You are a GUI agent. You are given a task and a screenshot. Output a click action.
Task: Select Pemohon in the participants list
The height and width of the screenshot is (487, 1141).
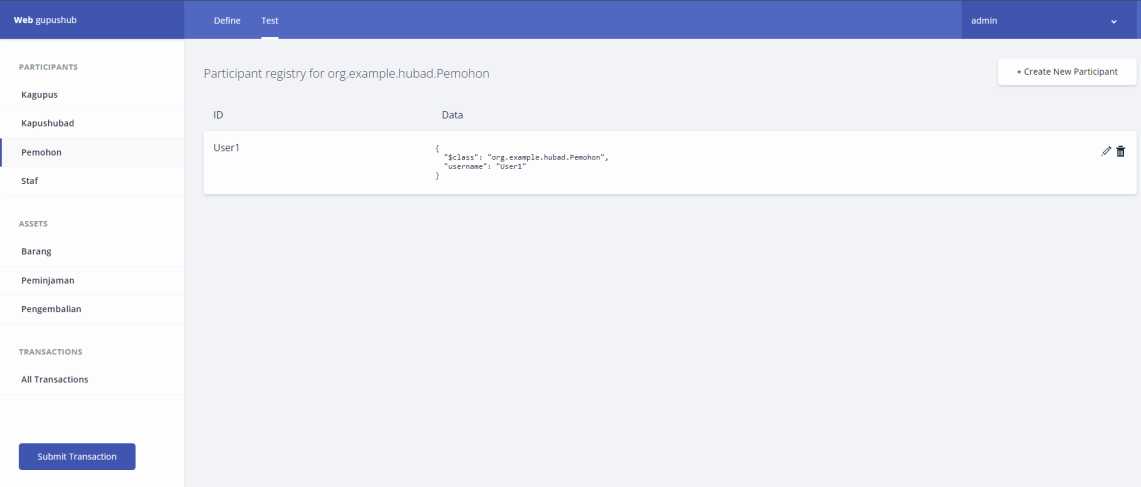tap(42, 152)
